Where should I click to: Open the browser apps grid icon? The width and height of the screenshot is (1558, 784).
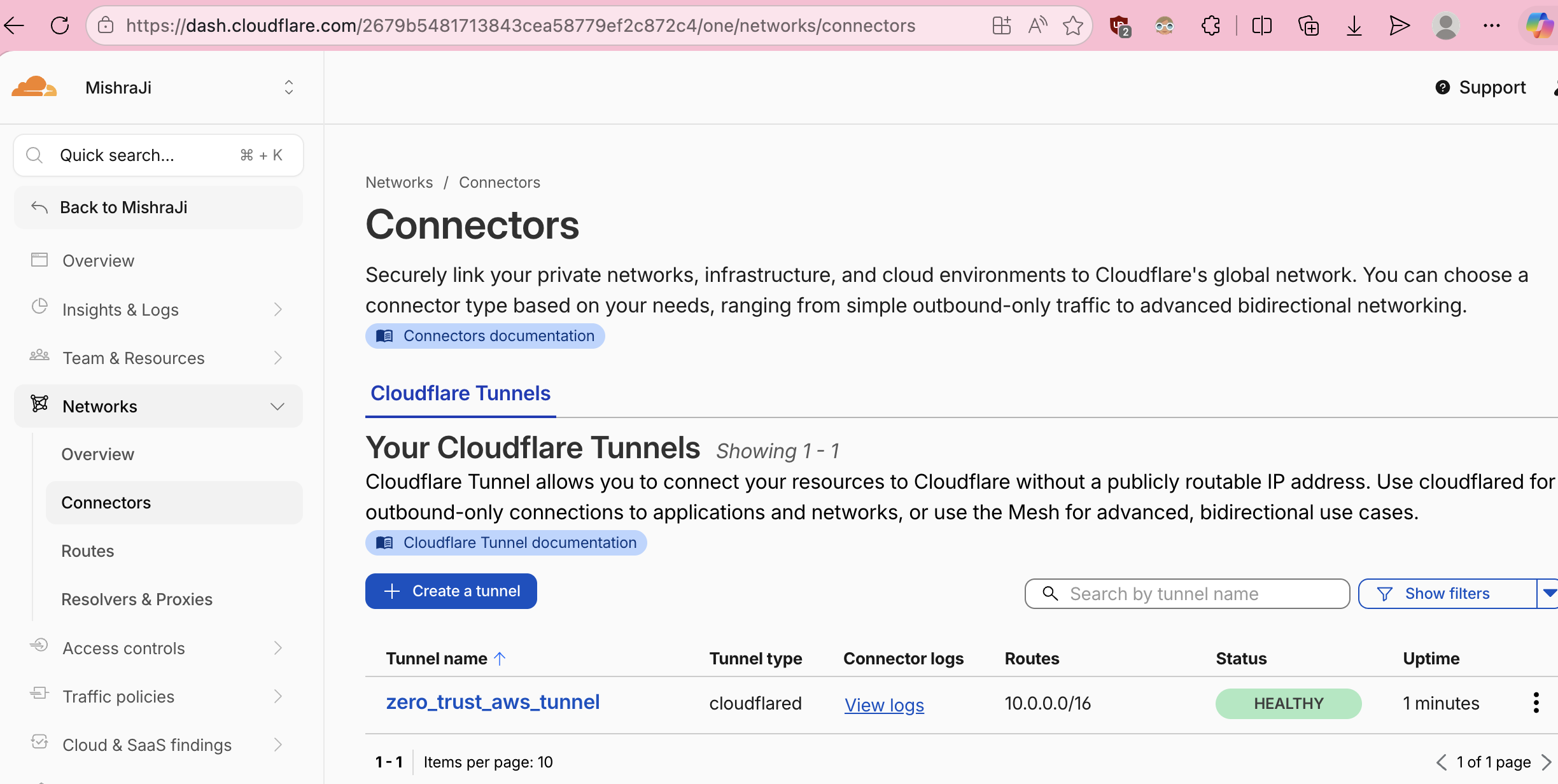click(1002, 25)
